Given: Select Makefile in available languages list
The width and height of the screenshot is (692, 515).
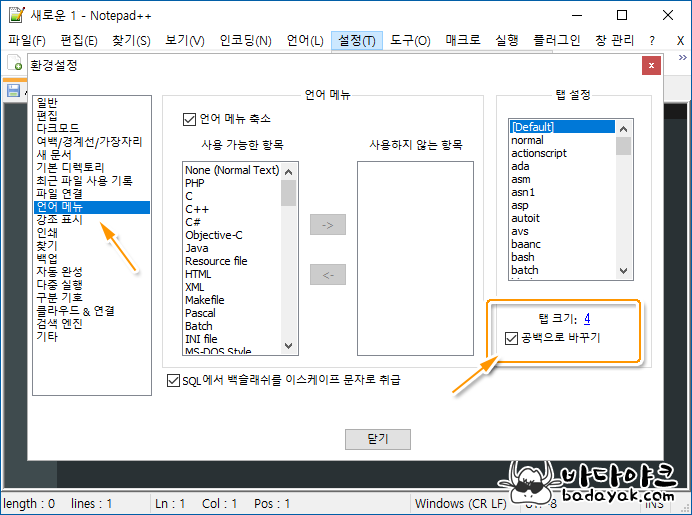Looking at the screenshot, I should [x=232, y=300].
